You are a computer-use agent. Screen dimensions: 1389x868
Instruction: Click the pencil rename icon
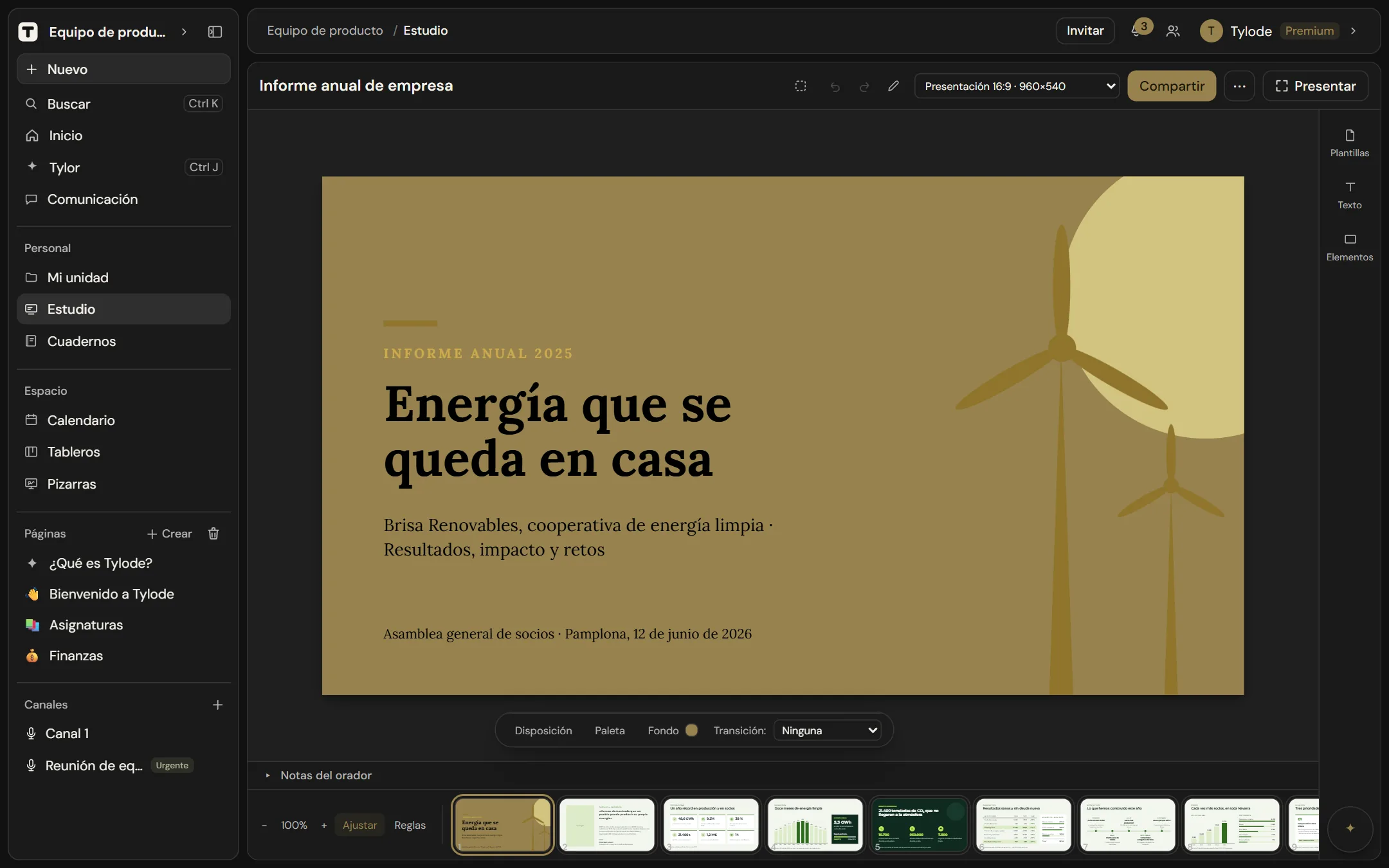tap(893, 86)
